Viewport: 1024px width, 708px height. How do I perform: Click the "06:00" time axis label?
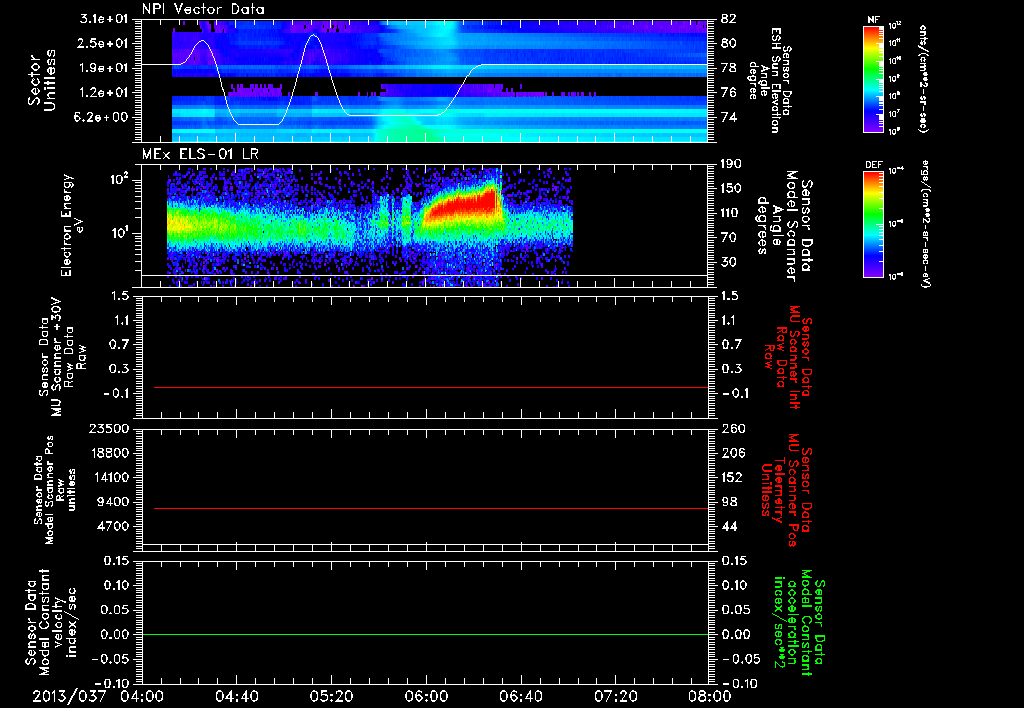[x=426, y=696]
